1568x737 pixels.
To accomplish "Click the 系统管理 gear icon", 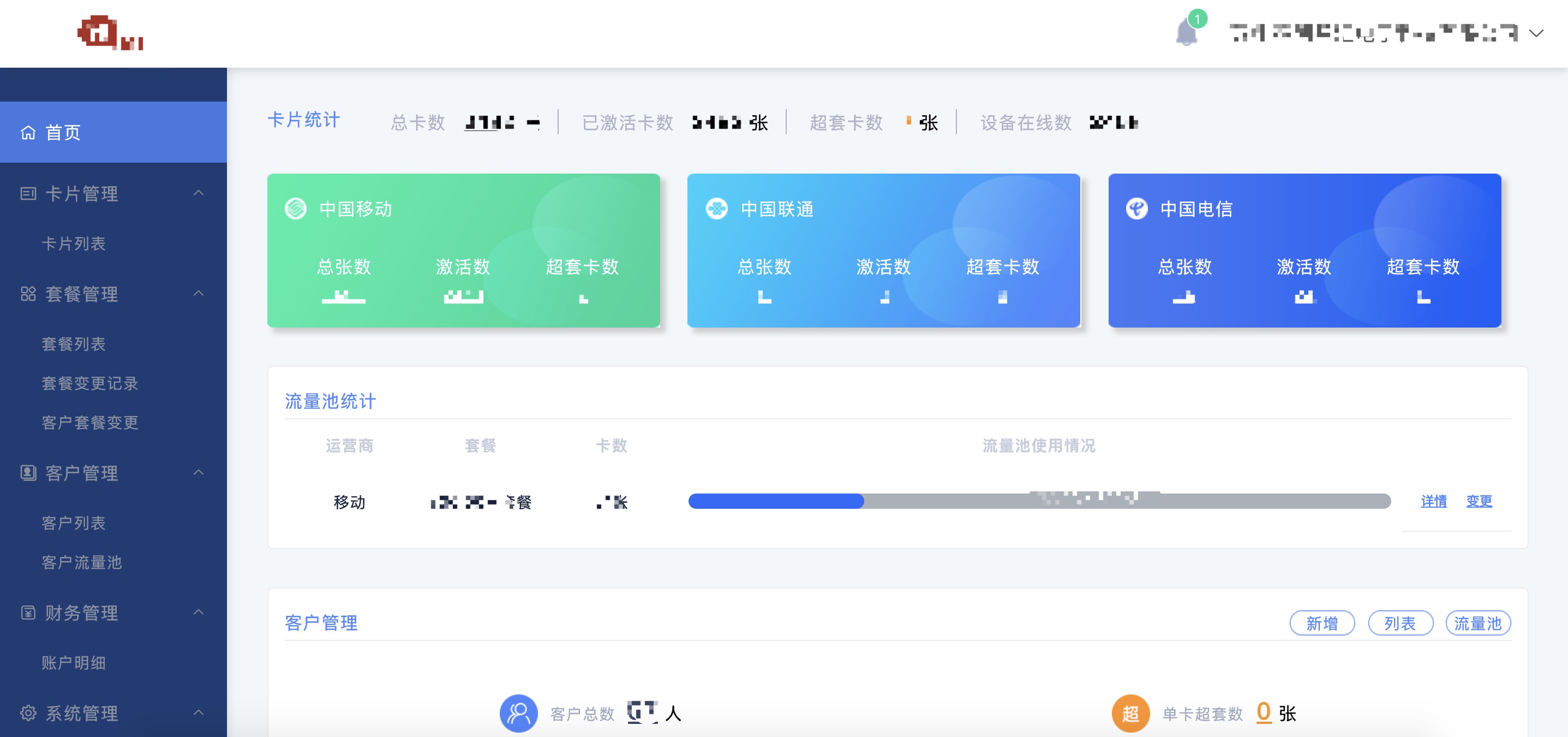I will [x=28, y=713].
